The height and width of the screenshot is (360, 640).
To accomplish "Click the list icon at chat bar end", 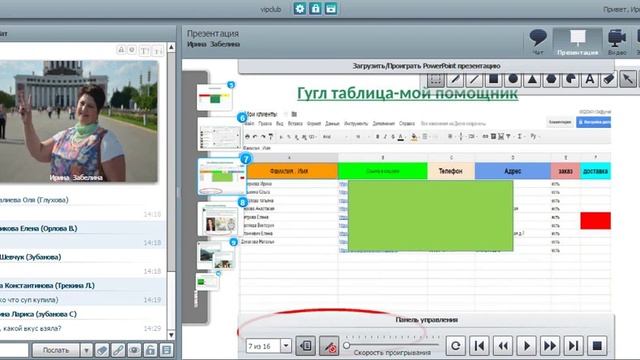I will (x=167, y=350).
